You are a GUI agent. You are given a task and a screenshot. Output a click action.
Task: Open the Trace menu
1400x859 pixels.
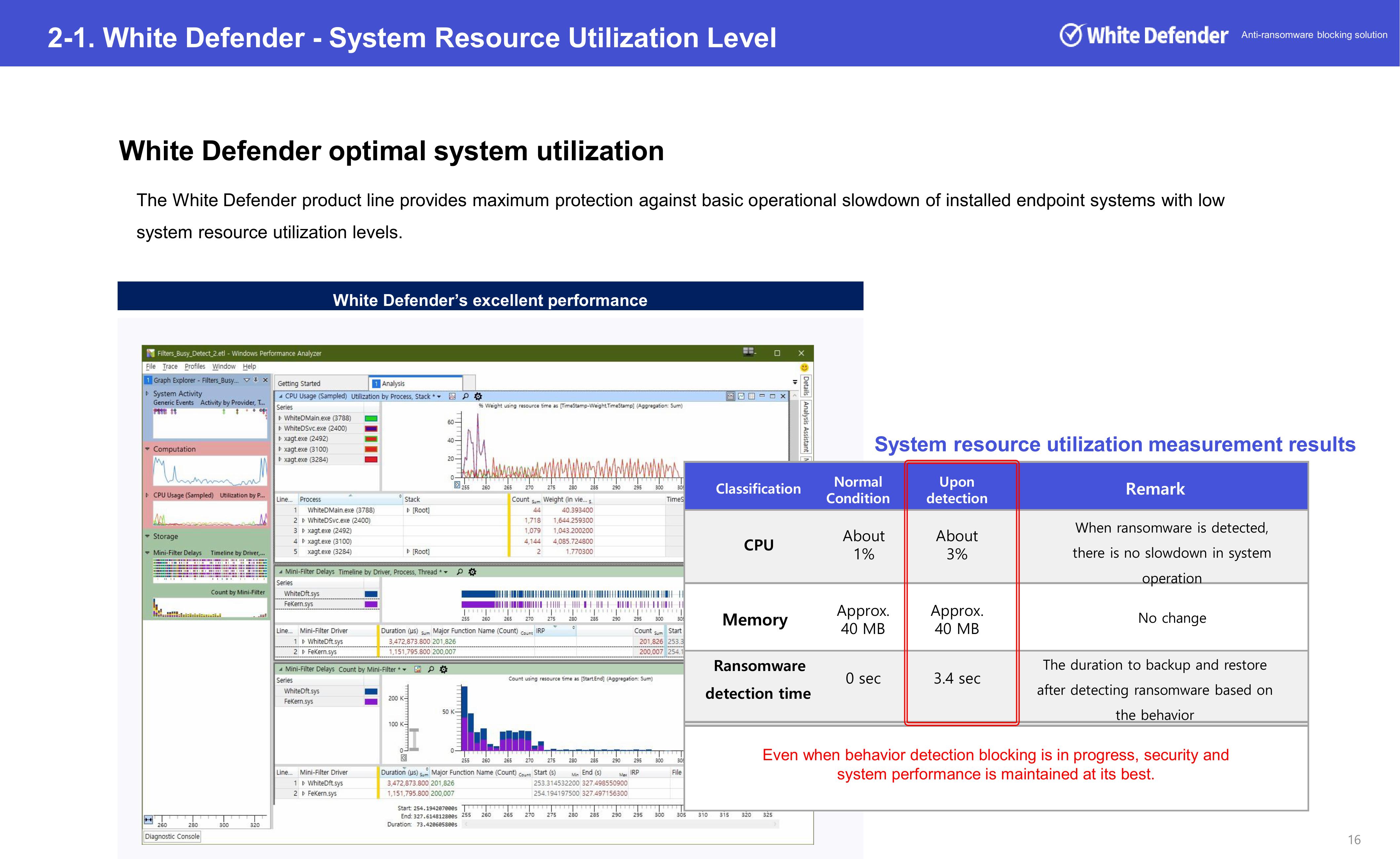point(170,366)
